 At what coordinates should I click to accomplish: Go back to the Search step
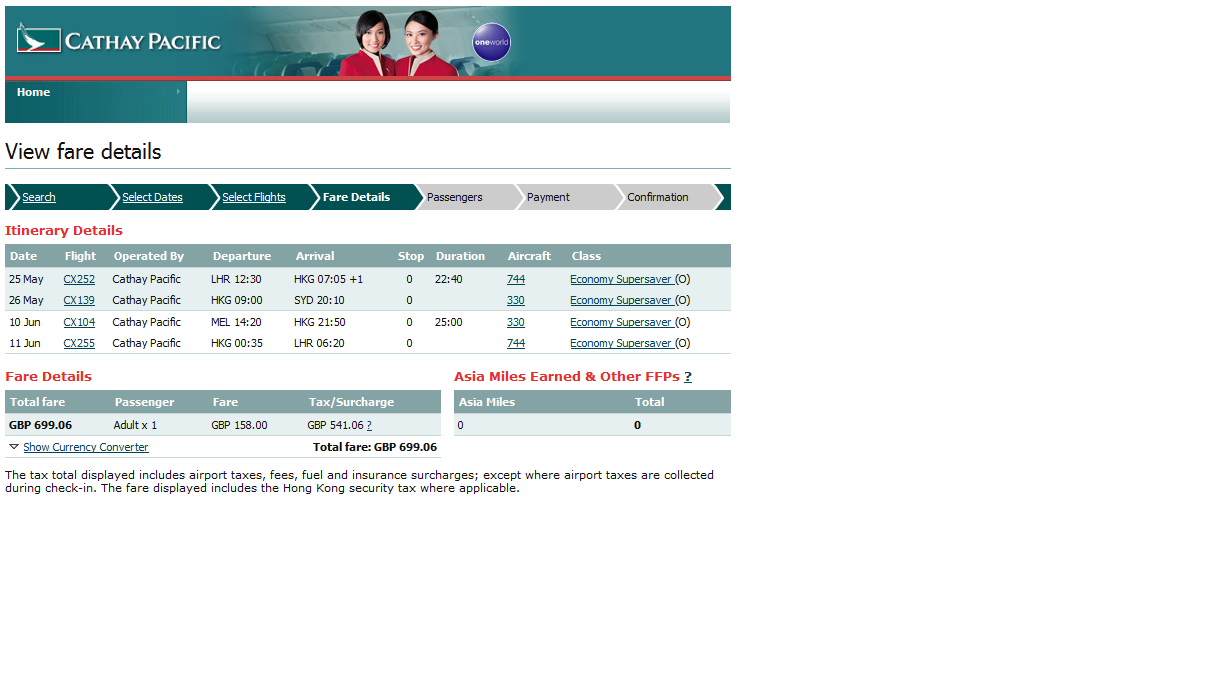pyautogui.click(x=39, y=197)
